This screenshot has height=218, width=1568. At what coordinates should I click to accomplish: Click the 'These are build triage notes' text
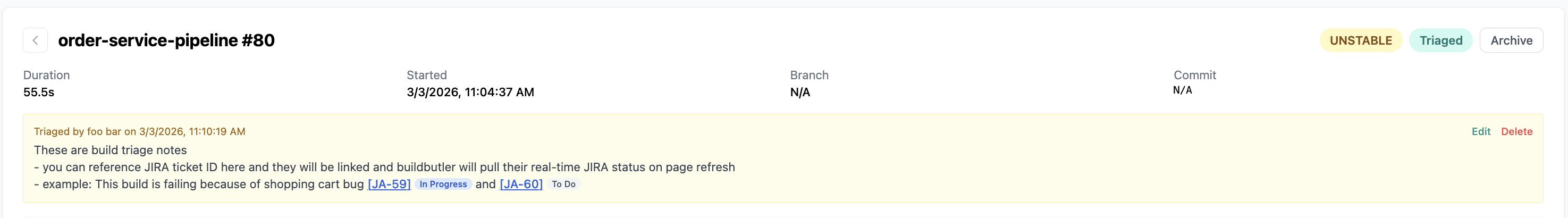(110, 150)
